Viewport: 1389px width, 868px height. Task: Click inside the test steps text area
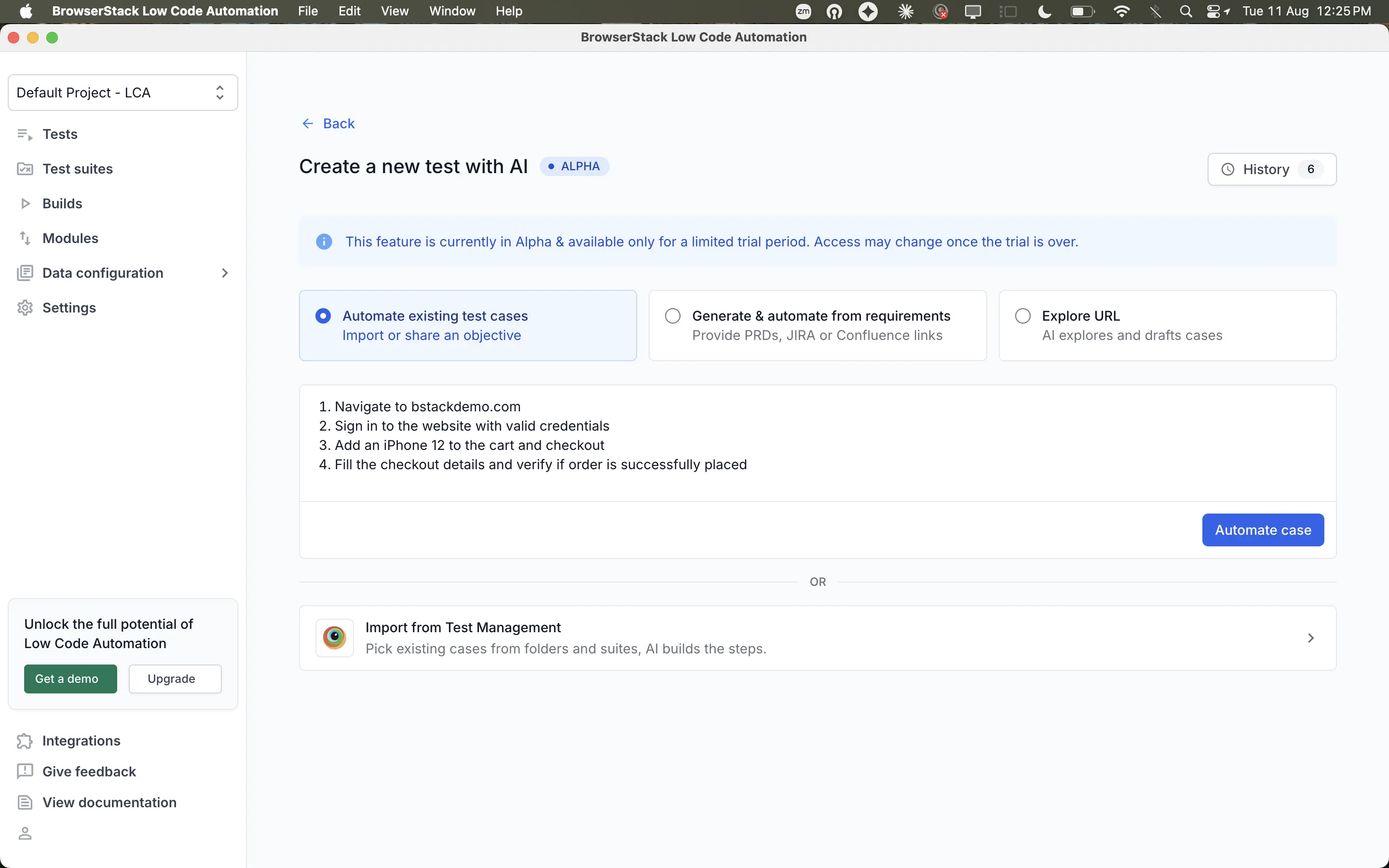coord(817,443)
